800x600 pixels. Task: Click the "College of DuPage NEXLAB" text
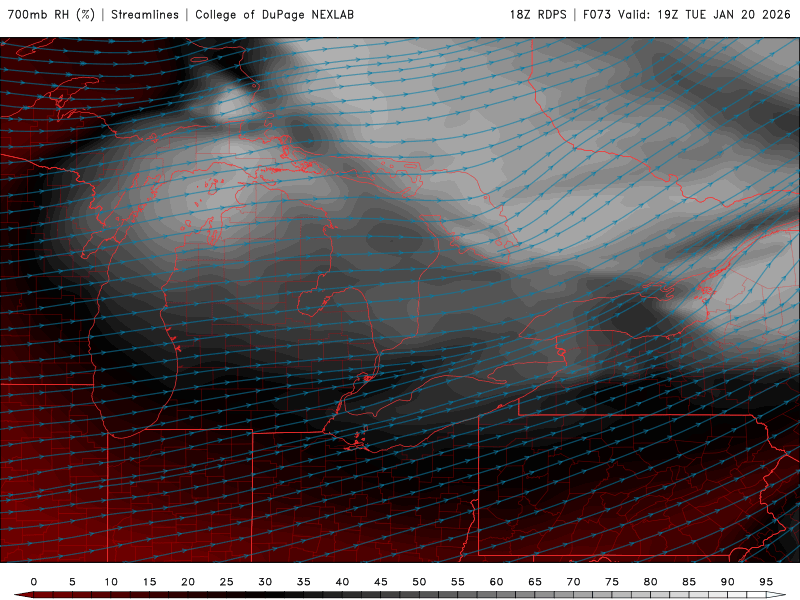274,14
